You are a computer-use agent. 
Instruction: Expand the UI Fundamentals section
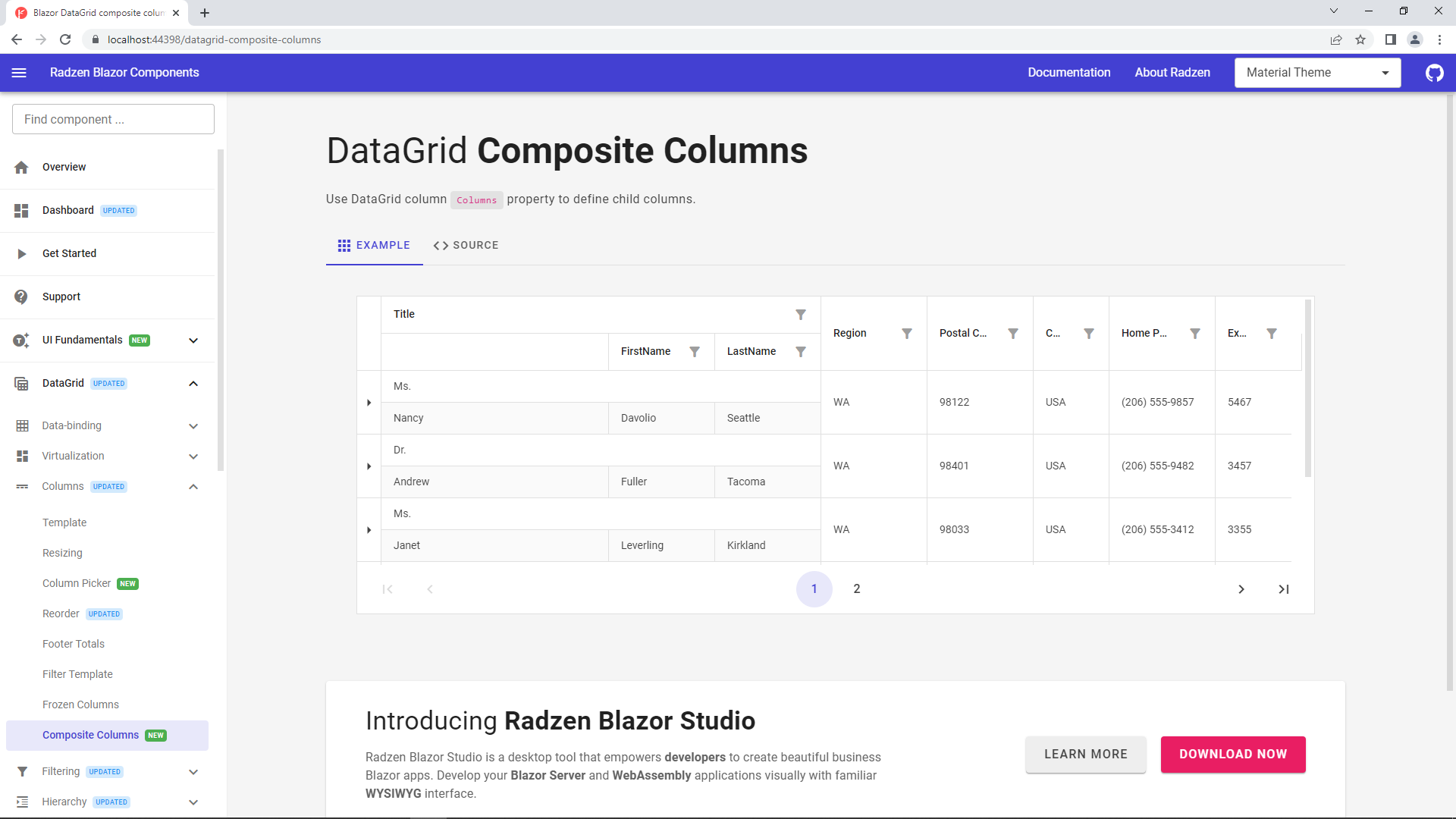pyautogui.click(x=193, y=340)
